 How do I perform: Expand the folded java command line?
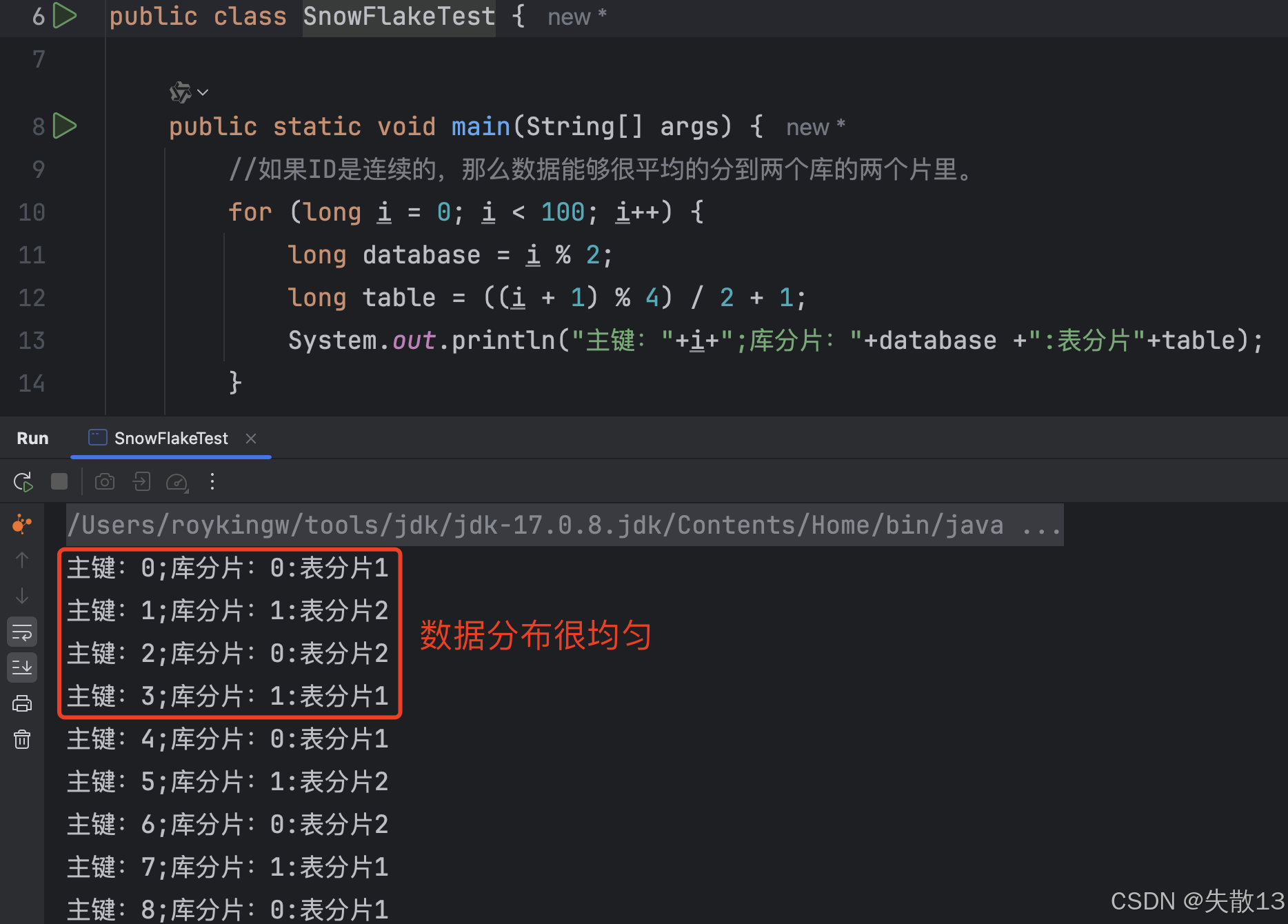point(565,525)
